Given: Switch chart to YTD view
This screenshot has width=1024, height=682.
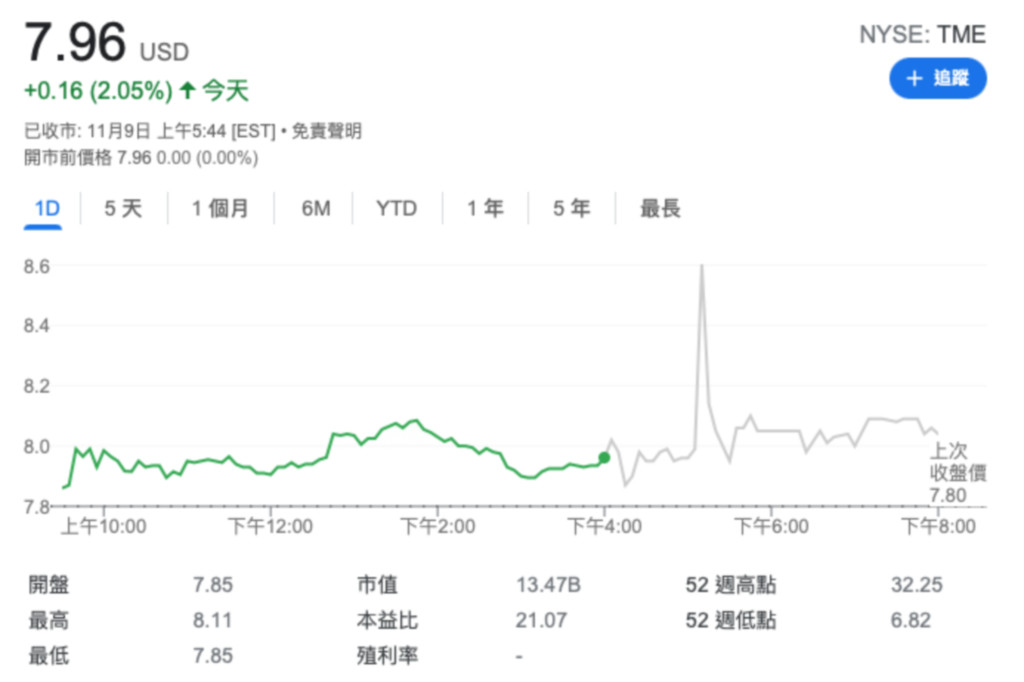Looking at the screenshot, I should click(x=396, y=208).
